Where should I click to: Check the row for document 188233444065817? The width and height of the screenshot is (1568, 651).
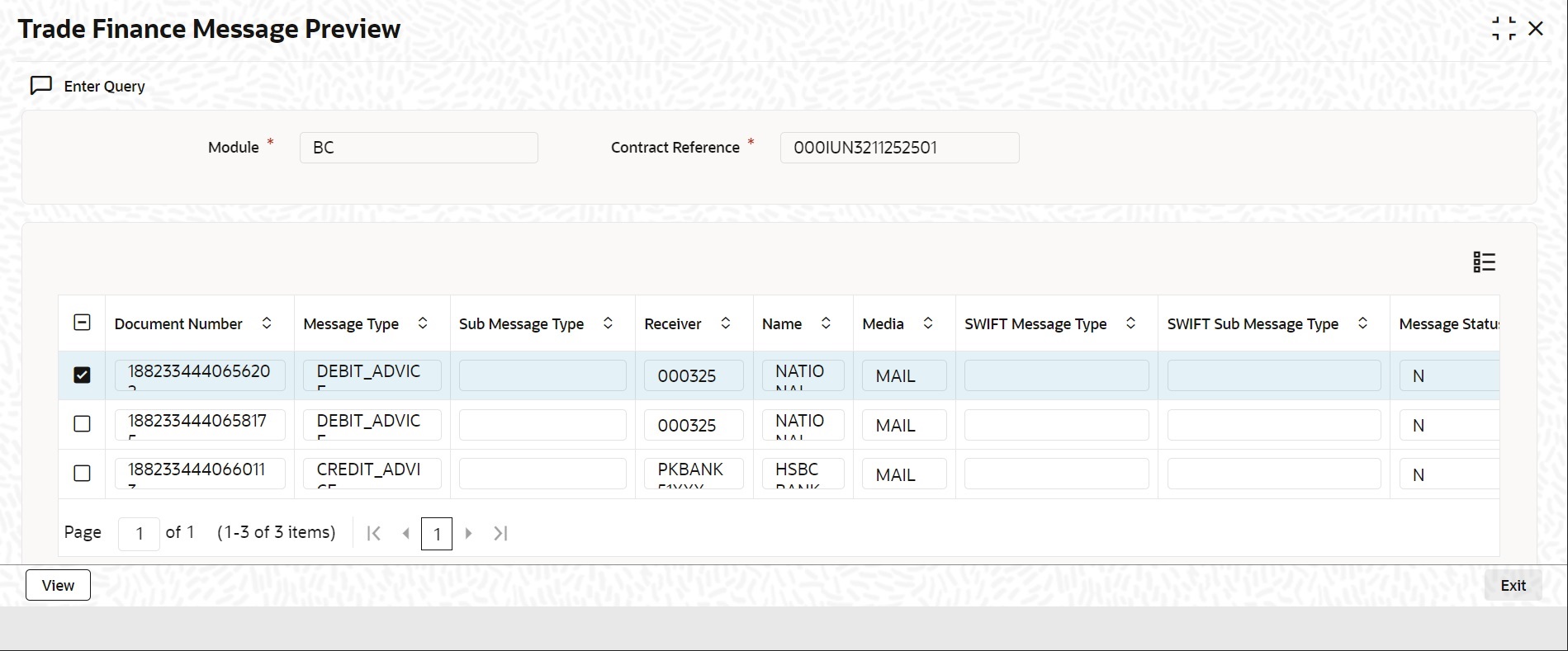click(82, 424)
